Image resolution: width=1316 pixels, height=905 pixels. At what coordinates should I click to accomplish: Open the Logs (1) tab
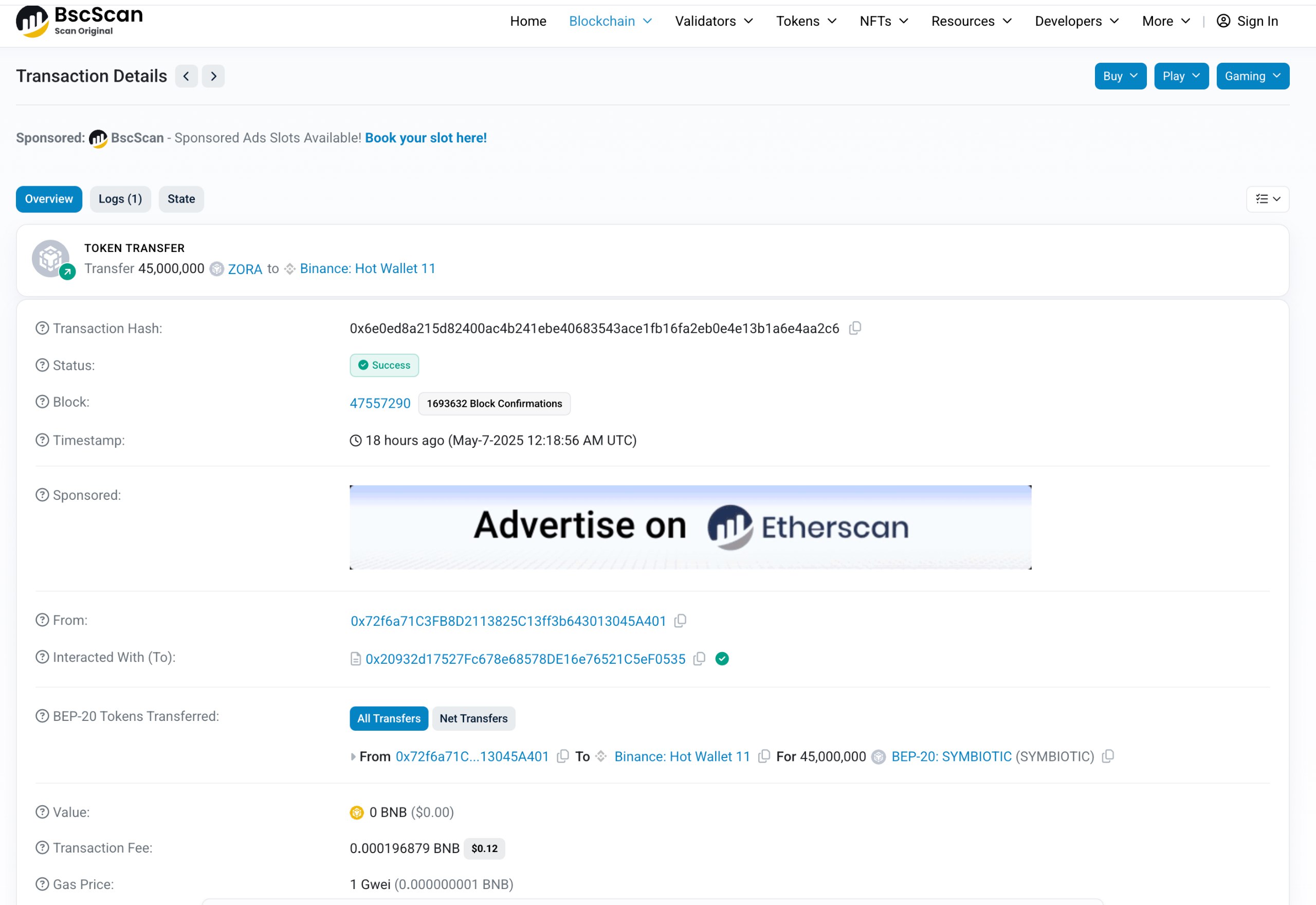tap(120, 199)
